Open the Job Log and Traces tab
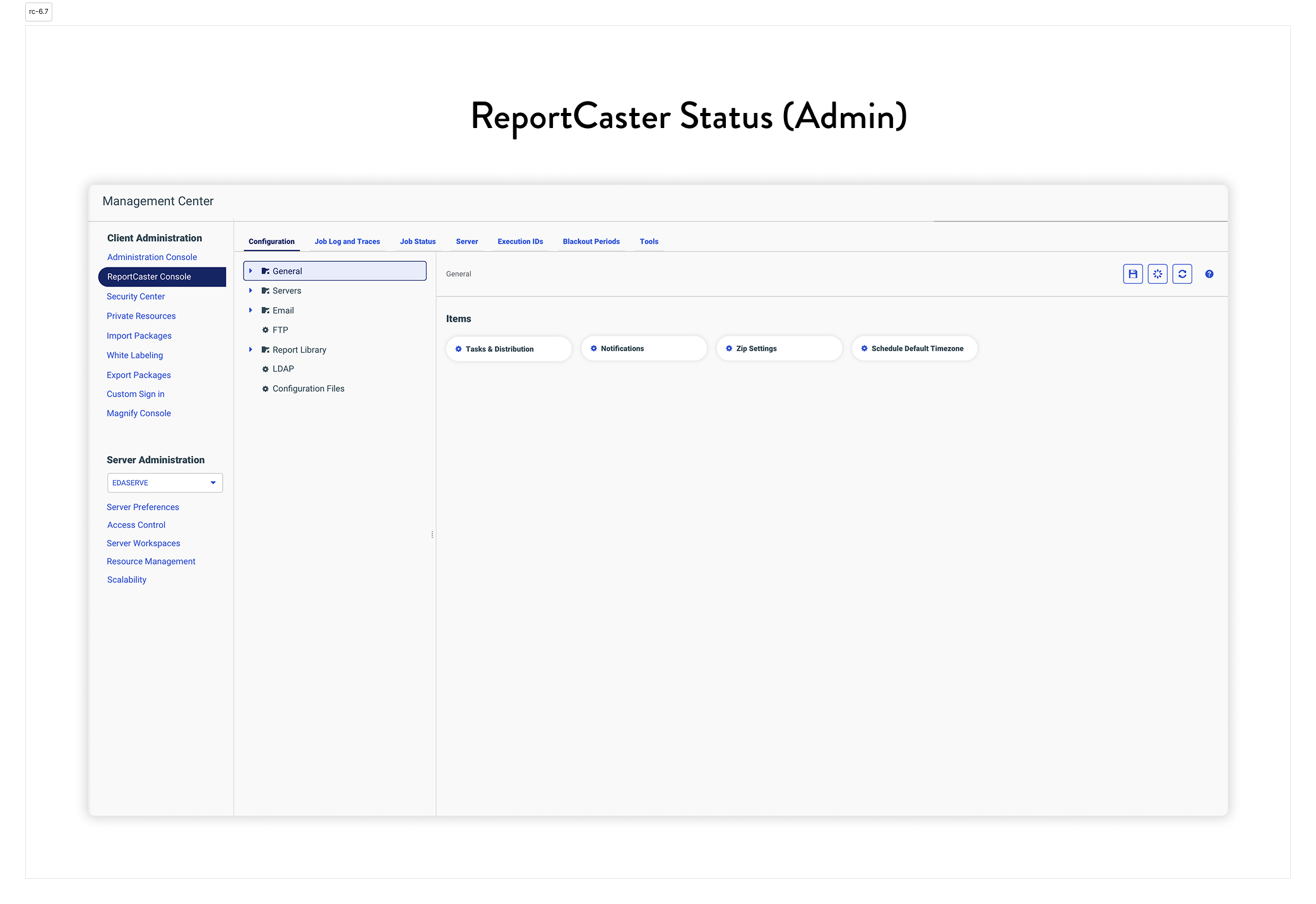 pyautogui.click(x=347, y=242)
